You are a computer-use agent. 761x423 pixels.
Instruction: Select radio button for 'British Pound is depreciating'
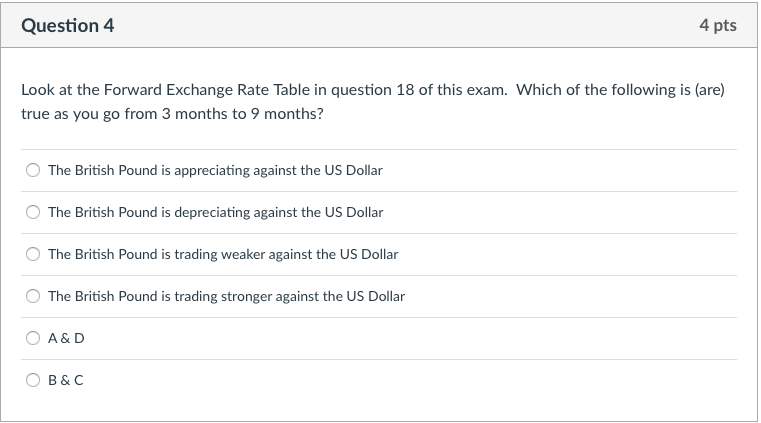tap(33, 213)
